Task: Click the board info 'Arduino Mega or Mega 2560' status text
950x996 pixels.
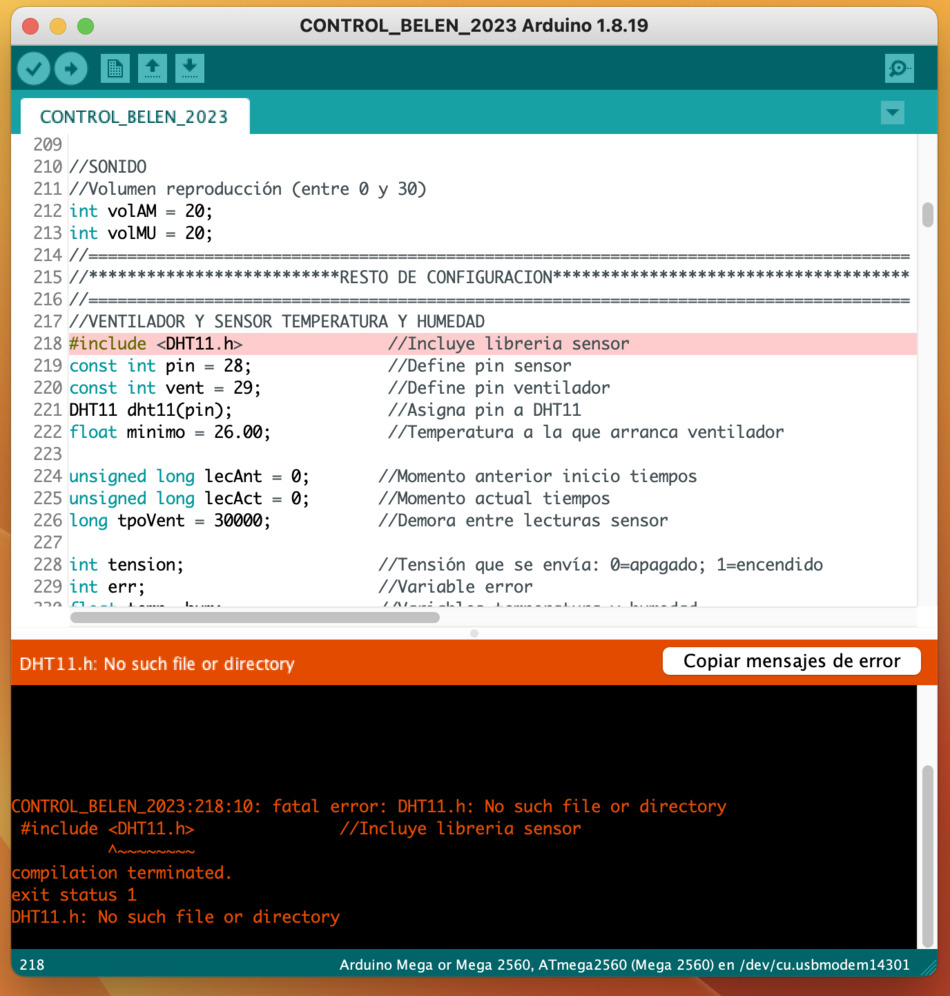Action: (624, 965)
